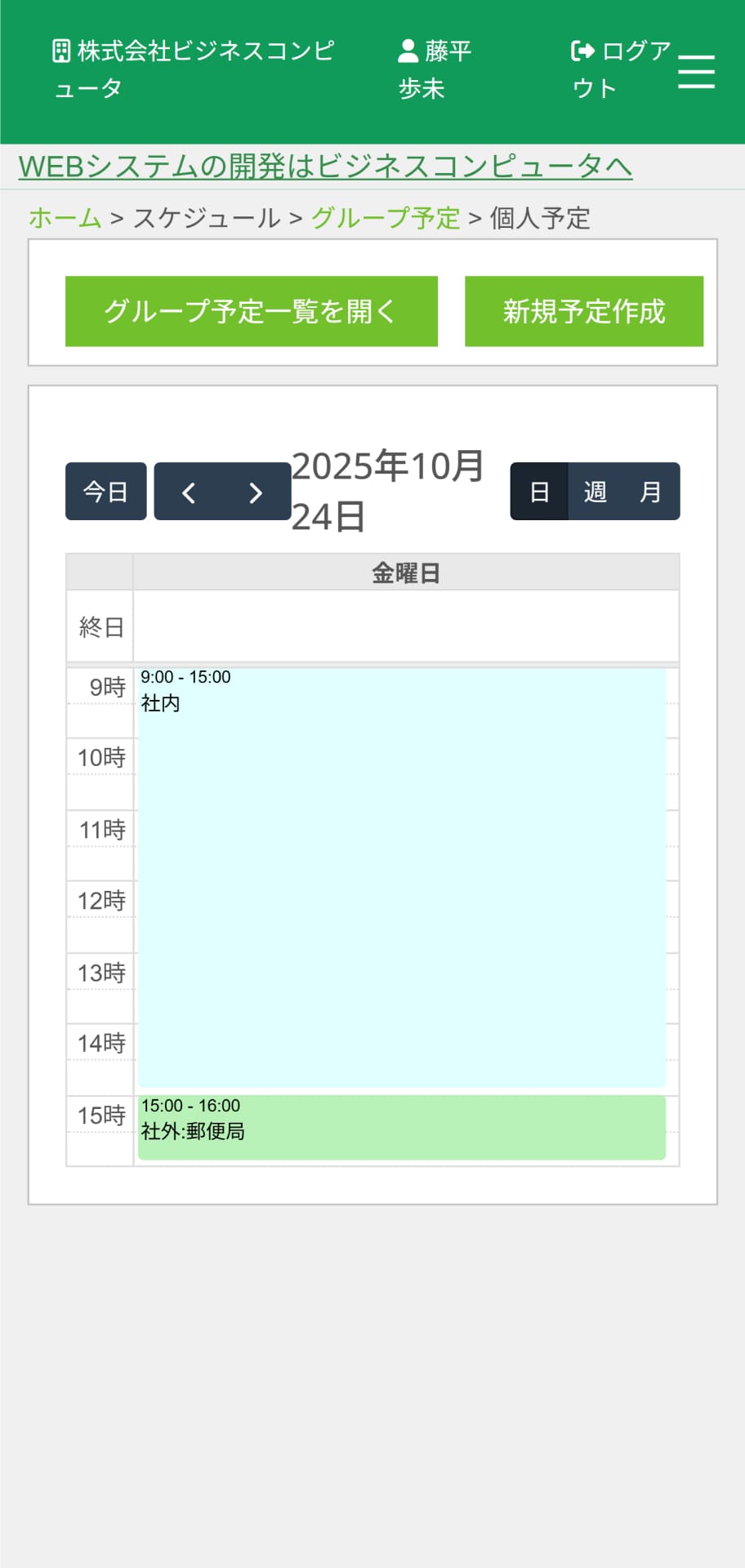Open the hamburger menu icon

(x=696, y=72)
